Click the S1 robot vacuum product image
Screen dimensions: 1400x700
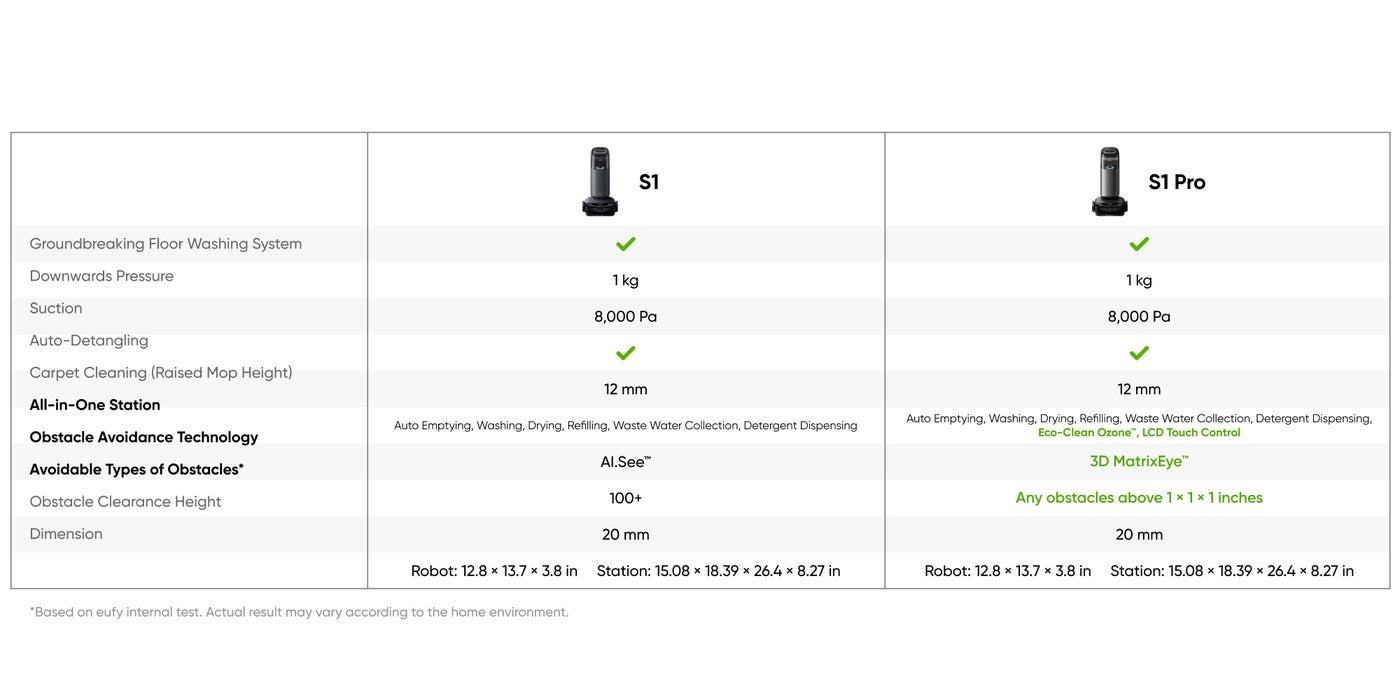coord(600,182)
